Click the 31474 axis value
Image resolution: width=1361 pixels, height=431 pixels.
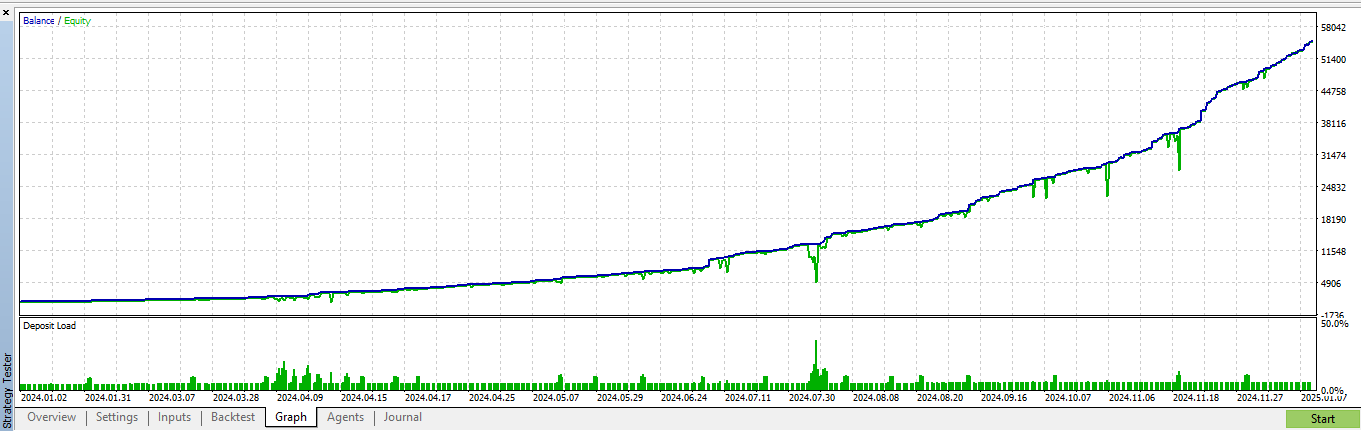pos(1334,156)
